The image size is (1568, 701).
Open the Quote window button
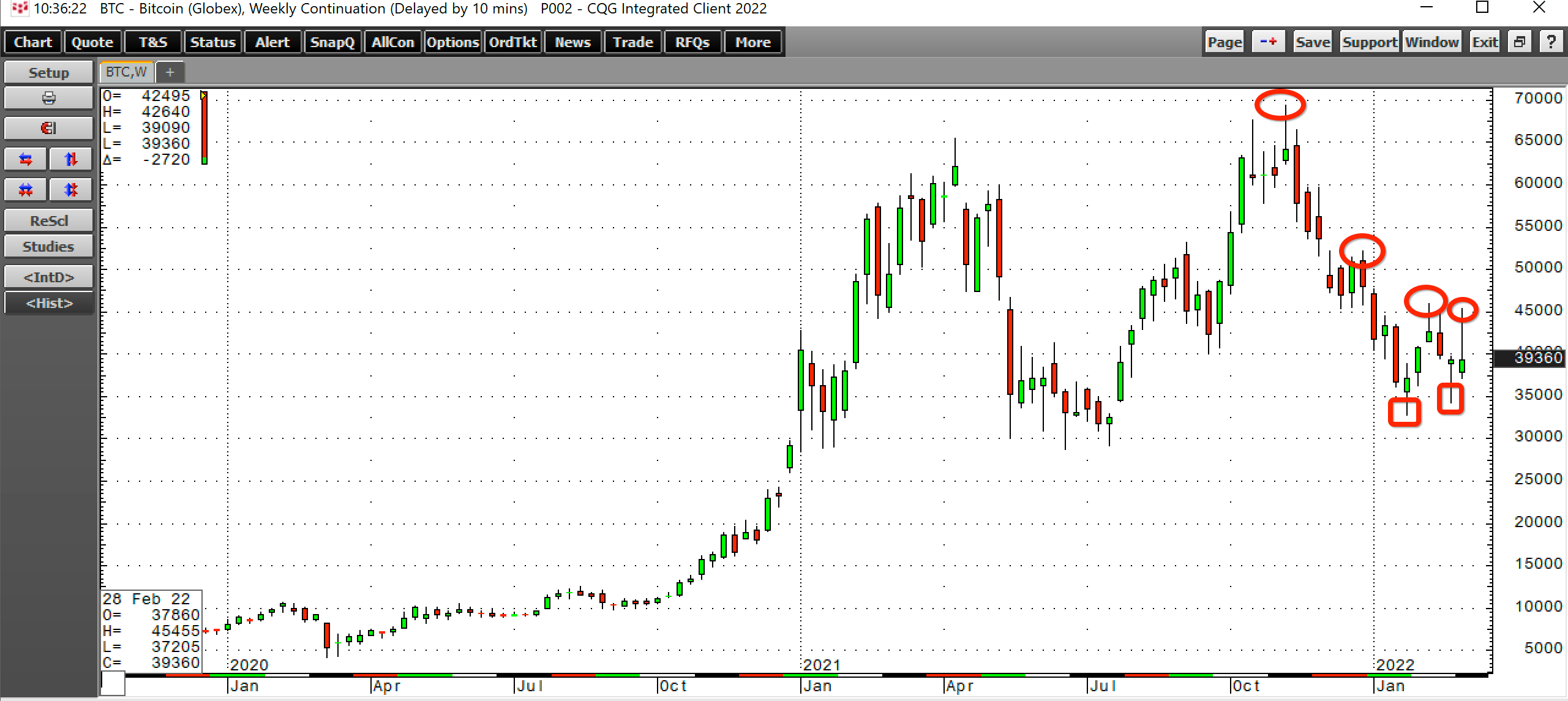92,42
